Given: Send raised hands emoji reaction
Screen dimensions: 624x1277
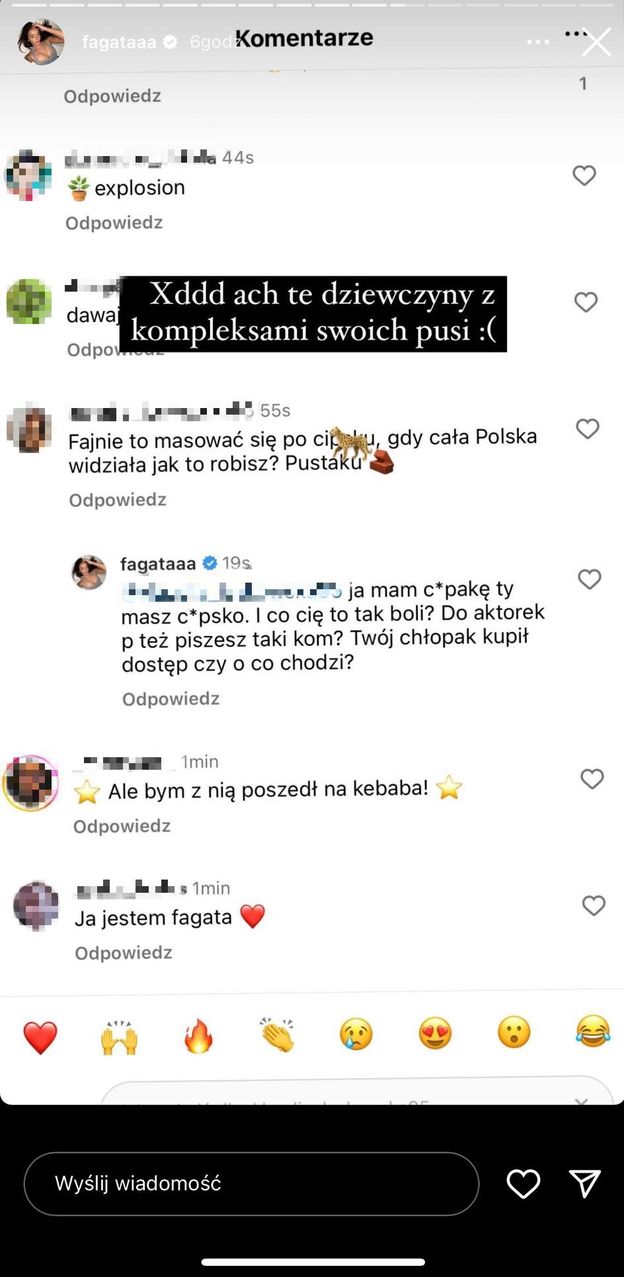Looking at the screenshot, I should tap(119, 1037).
